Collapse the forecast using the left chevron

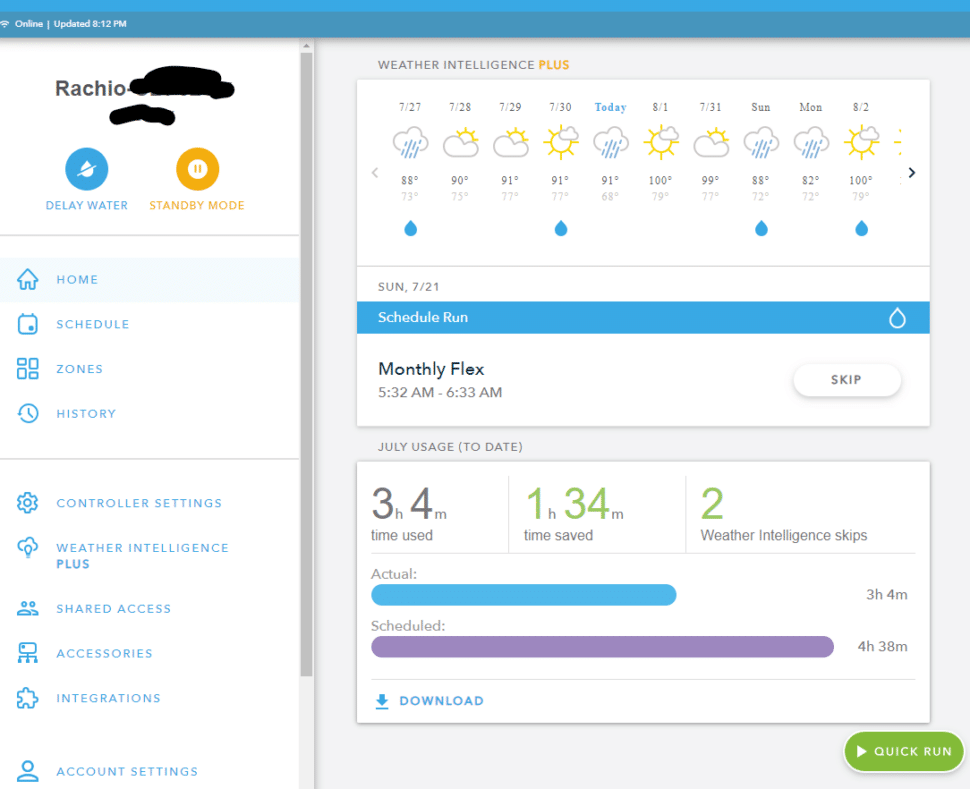pos(375,172)
